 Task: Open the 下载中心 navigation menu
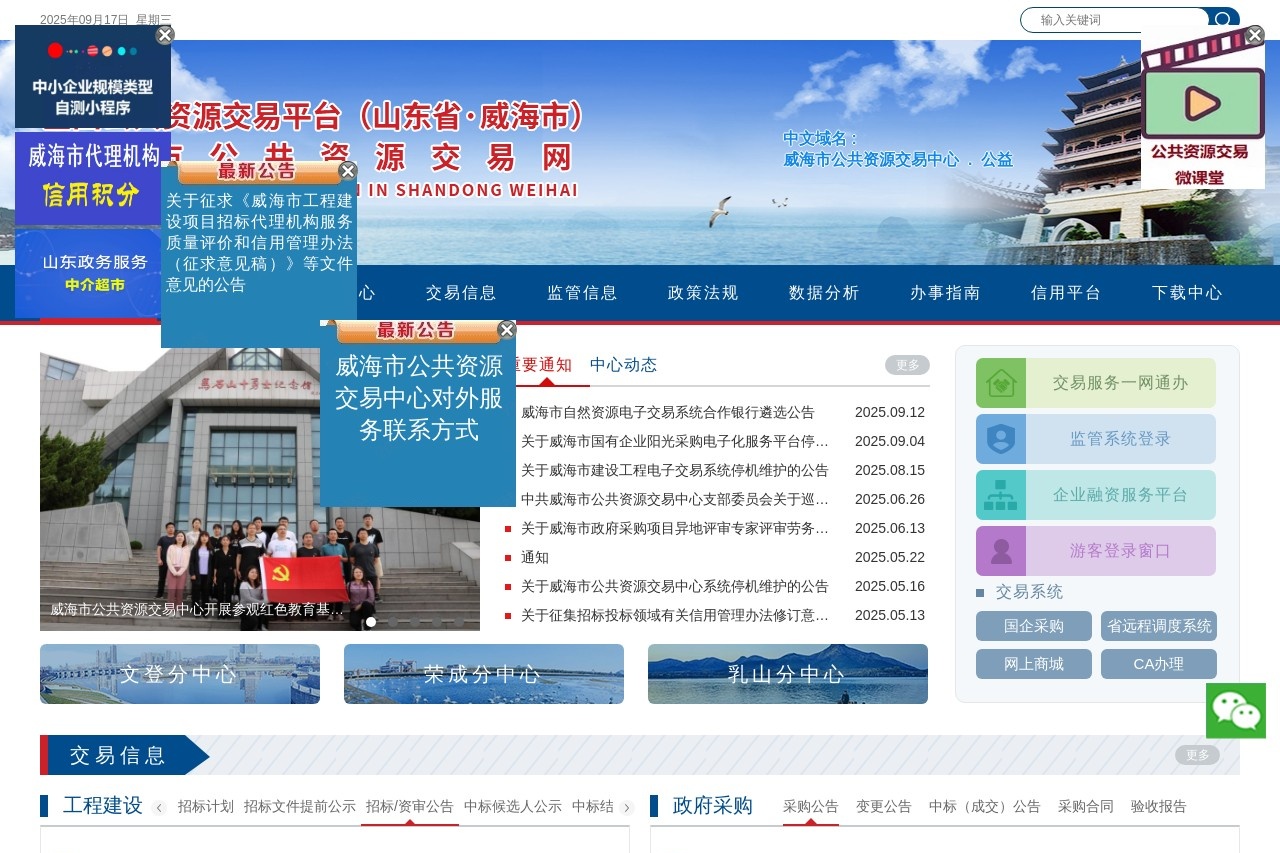[x=1186, y=293]
